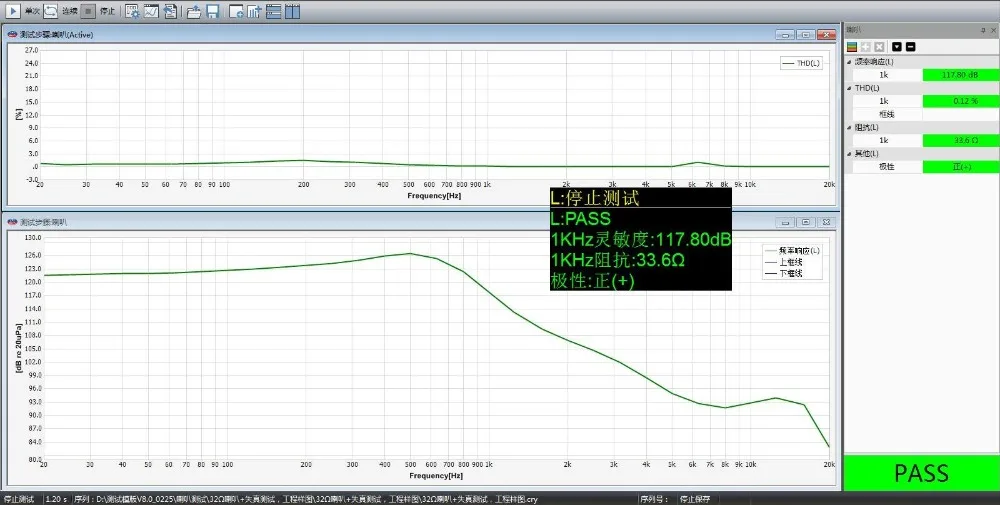Click Frequency[Hz] axis label of THD chart
Image resolution: width=1000 pixels, height=505 pixels.
[434, 196]
